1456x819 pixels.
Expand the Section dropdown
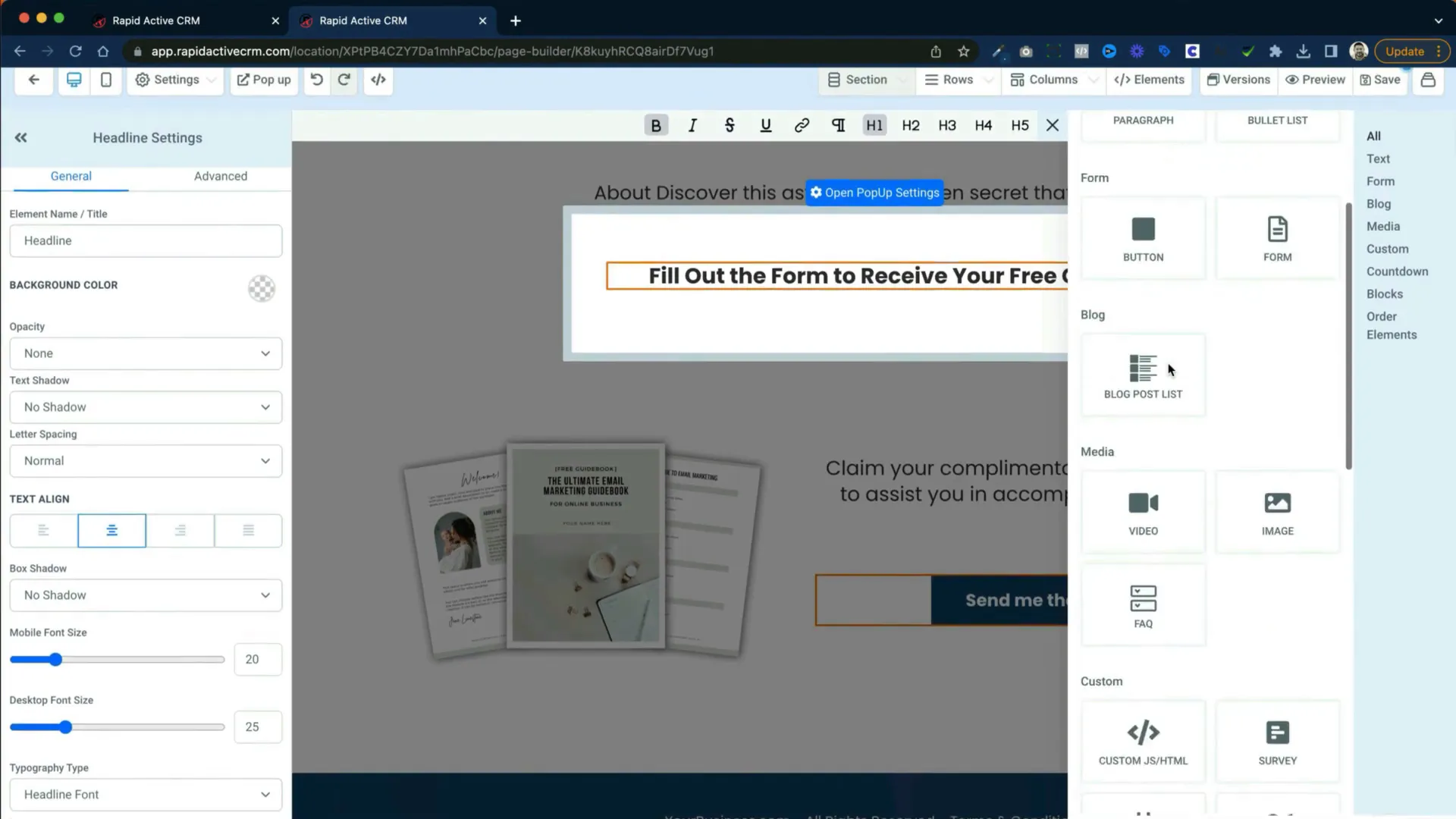pos(867,80)
